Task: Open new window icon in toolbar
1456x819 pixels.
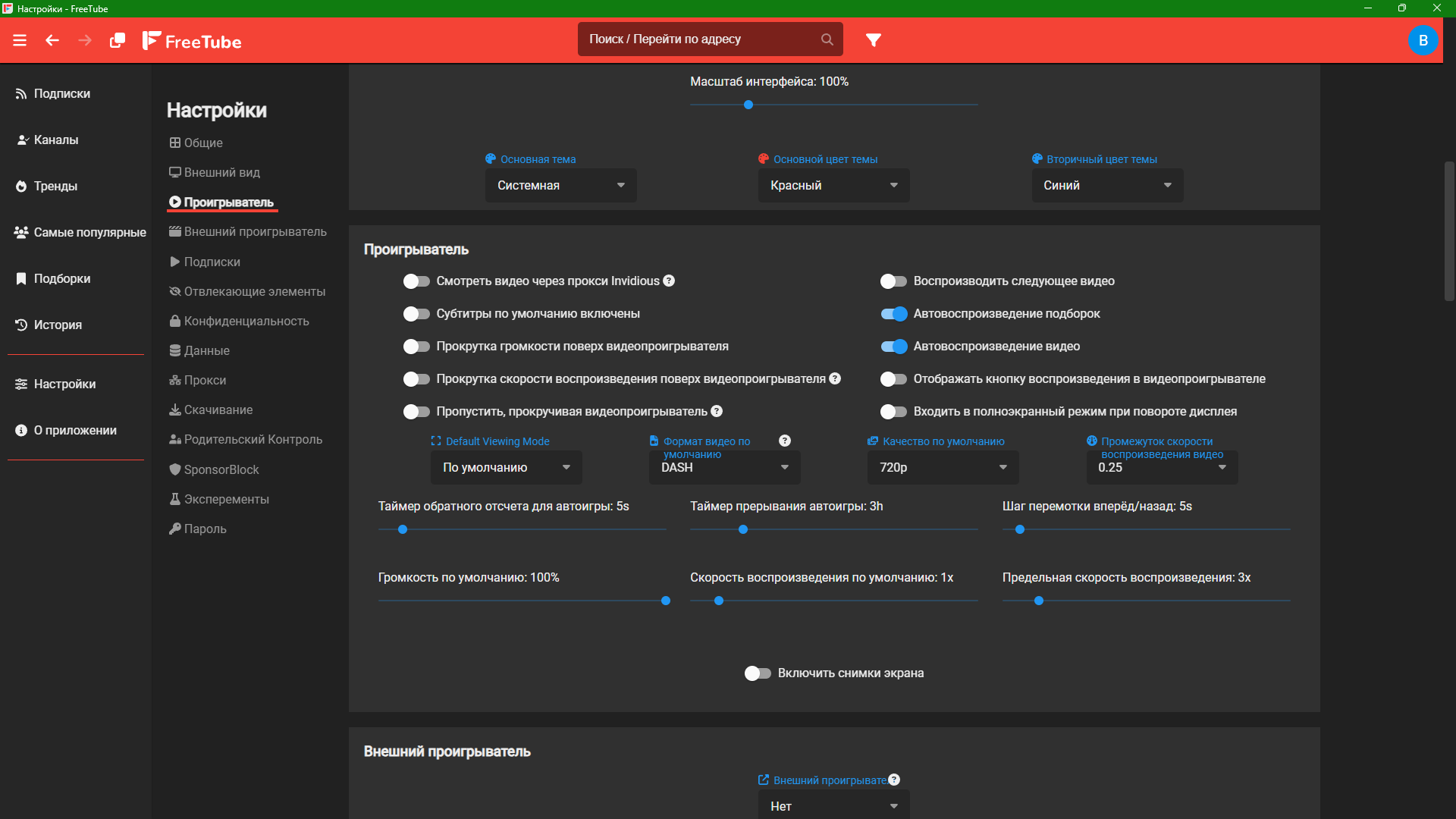Action: pyautogui.click(x=117, y=40)
